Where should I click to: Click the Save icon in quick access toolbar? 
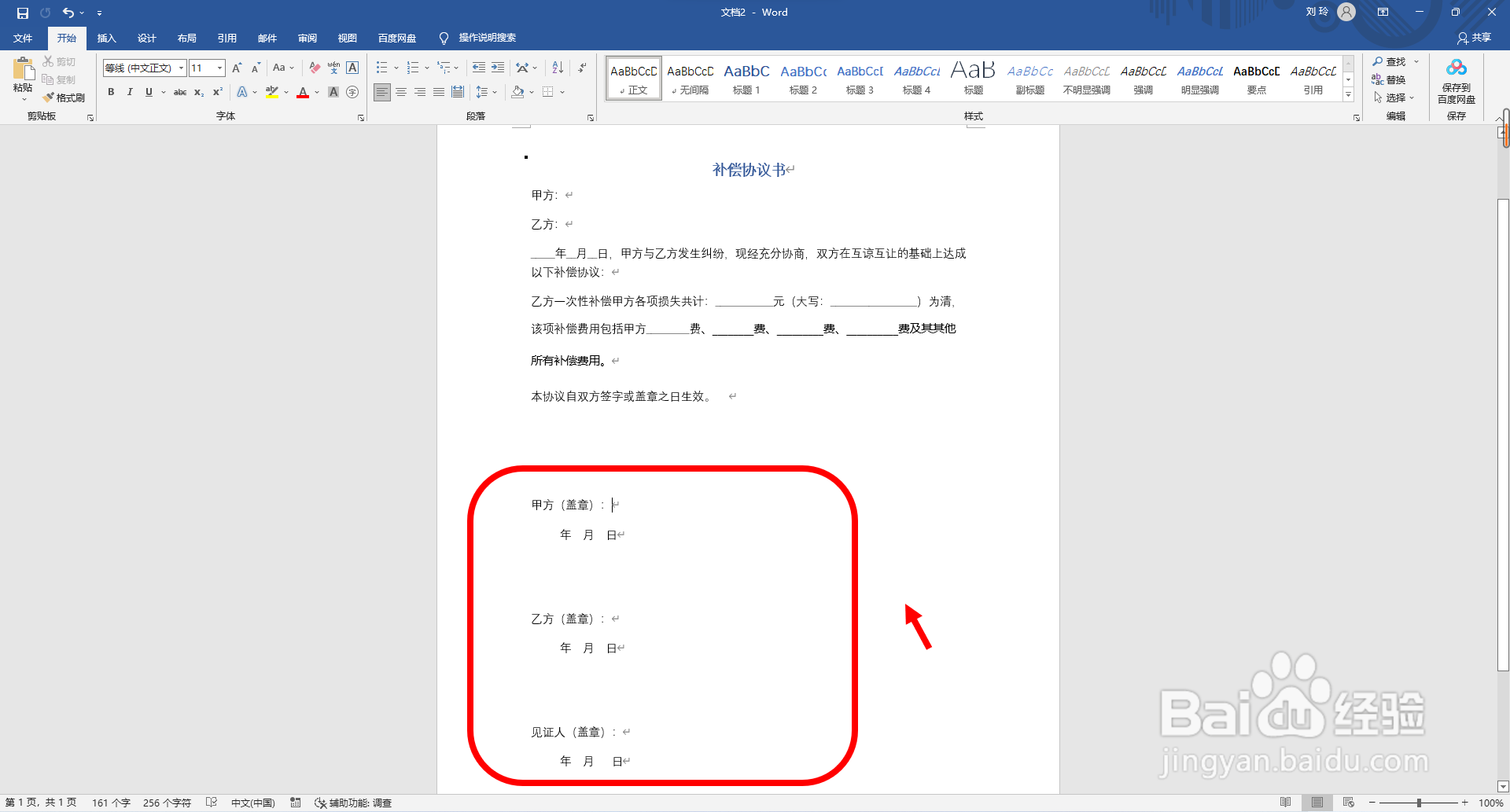[23, 13]
